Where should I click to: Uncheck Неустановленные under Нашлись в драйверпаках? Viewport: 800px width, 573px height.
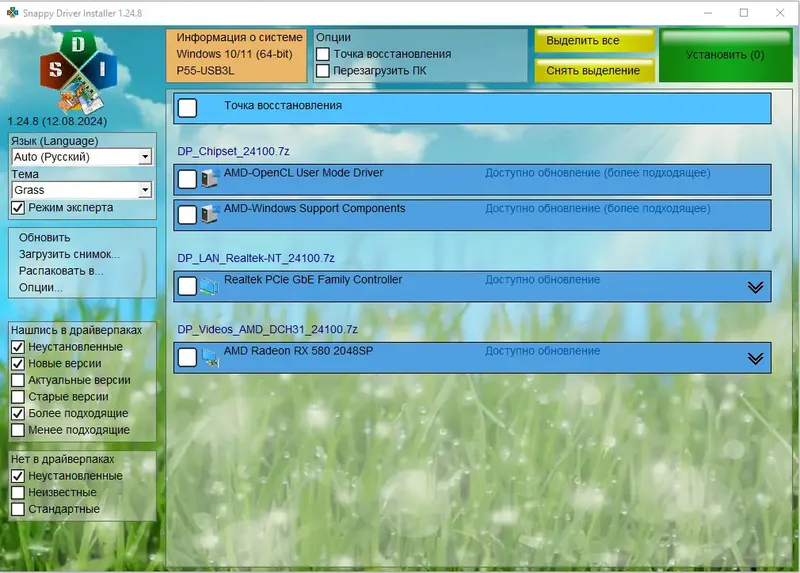click(18, 347)
